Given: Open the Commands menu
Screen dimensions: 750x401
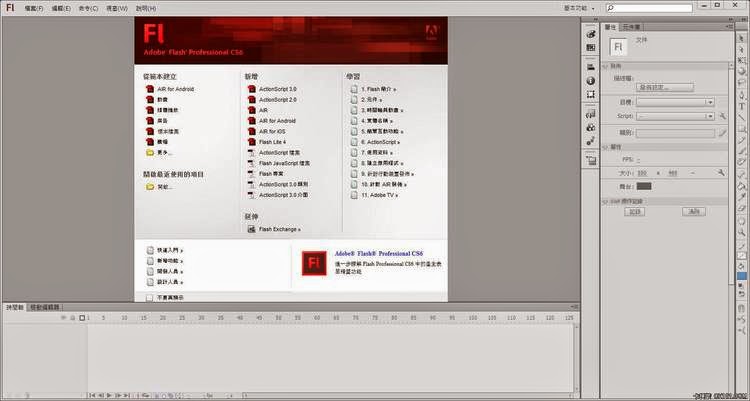Looking at the screenshot, I should click(x=88, y=8).
